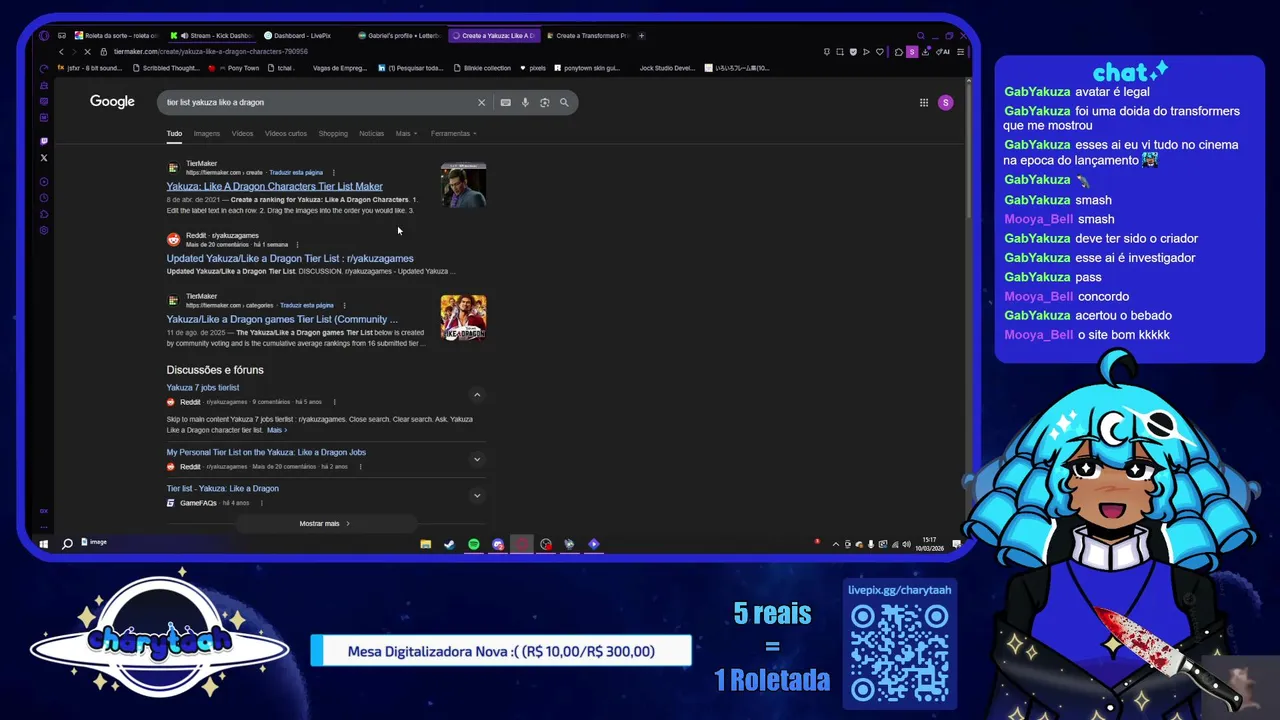Screen dimensions: 1280x720
Task: Open the Blinkie collection bookmark
Action: (x=481, y=68)
